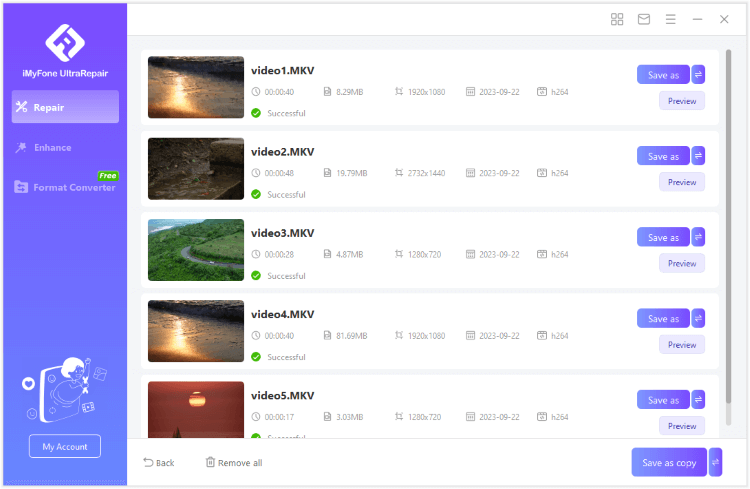
Task: Click the green Successful checkmark for video3.MKV
Action: click(x=256, y=276)
